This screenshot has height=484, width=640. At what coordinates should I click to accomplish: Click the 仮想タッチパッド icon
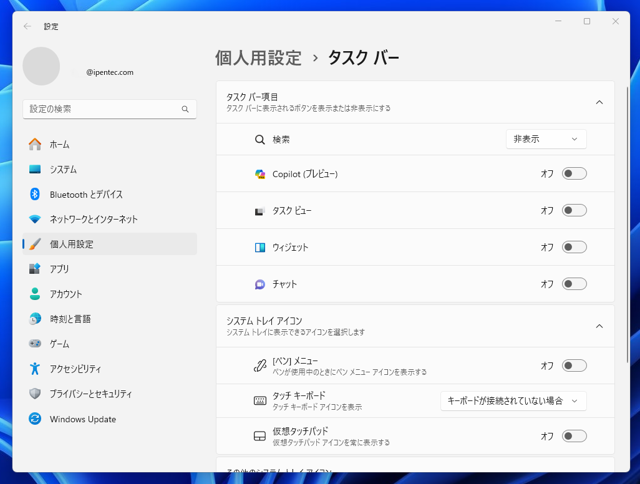coord(260,436)
